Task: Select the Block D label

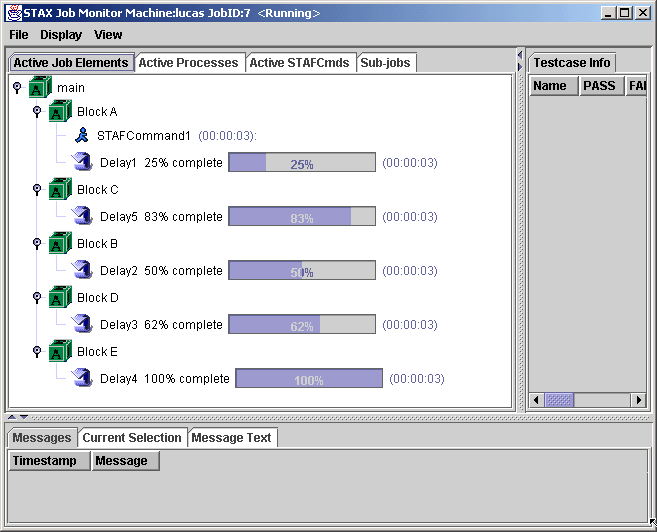Action: click(98, 297)
